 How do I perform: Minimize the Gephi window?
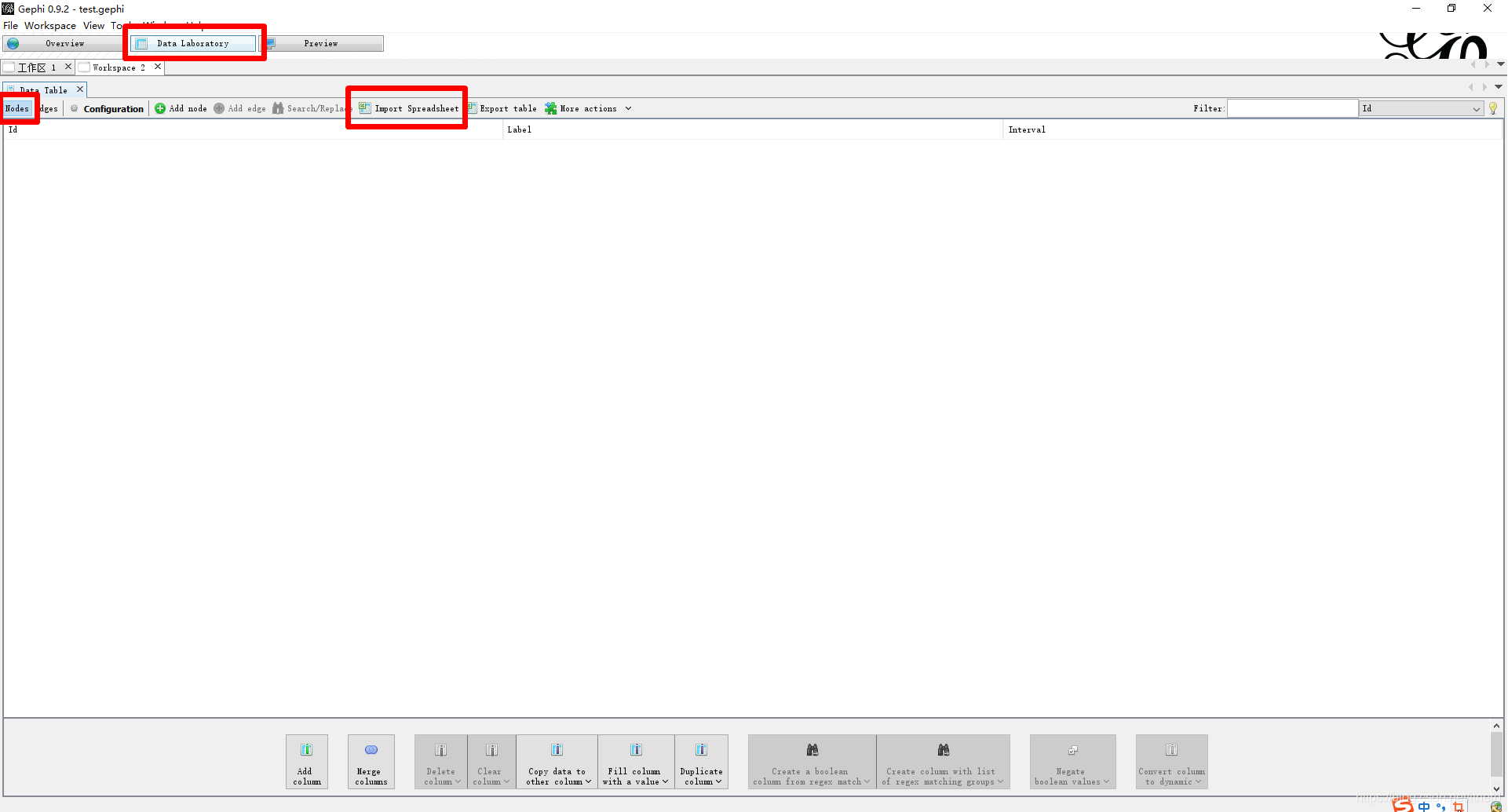click(x=1416, y=9)
